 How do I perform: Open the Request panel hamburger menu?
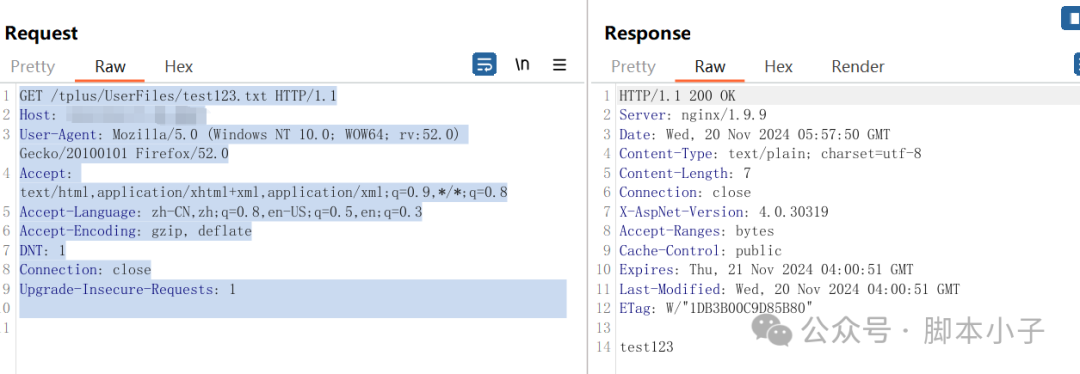[559, 65]
